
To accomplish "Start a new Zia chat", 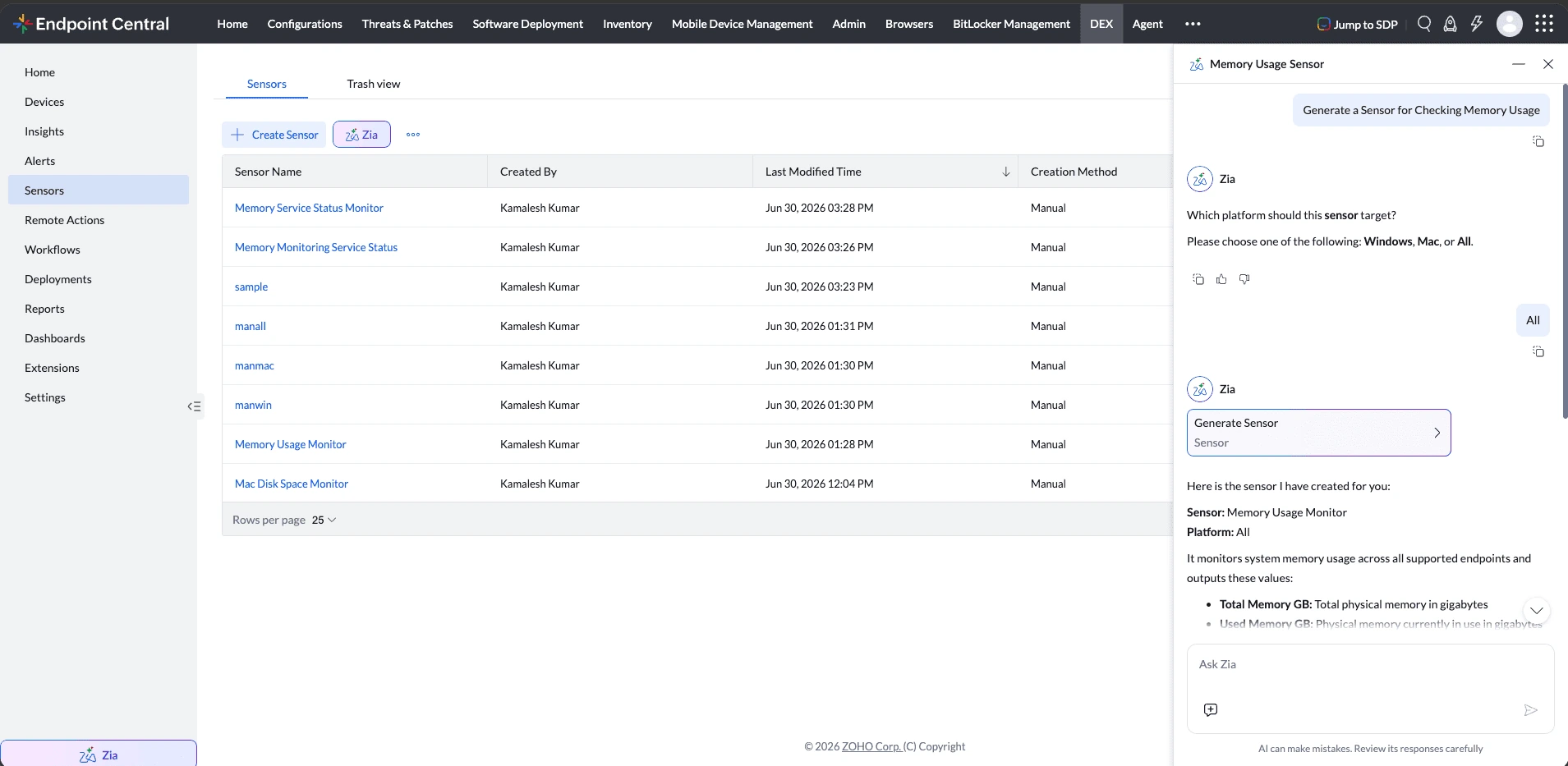I will 1211,710.
